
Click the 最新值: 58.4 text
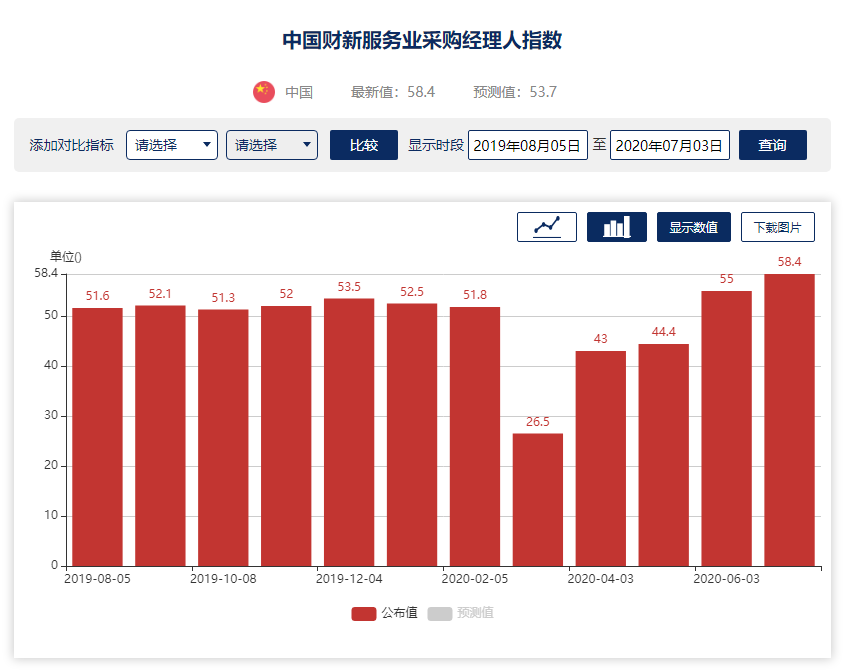coord(392,92)
